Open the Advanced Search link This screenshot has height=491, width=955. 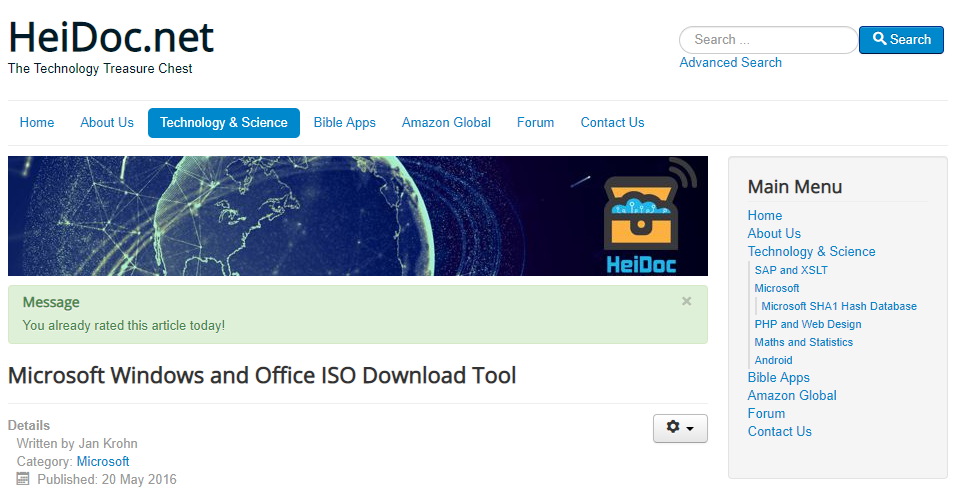pos(730,63)
